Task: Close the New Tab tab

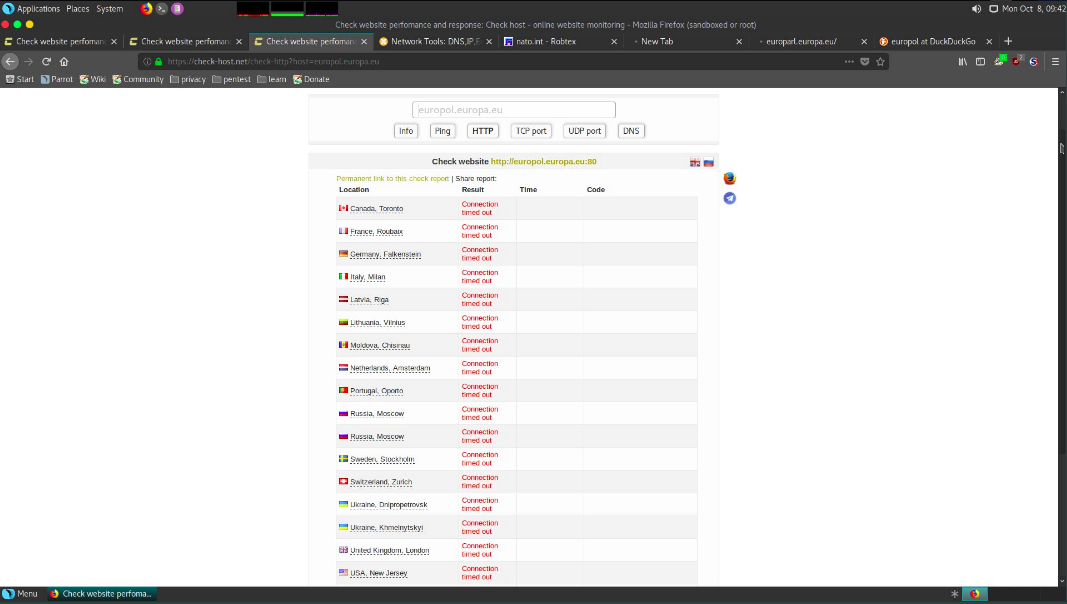Action: point(739,41)
